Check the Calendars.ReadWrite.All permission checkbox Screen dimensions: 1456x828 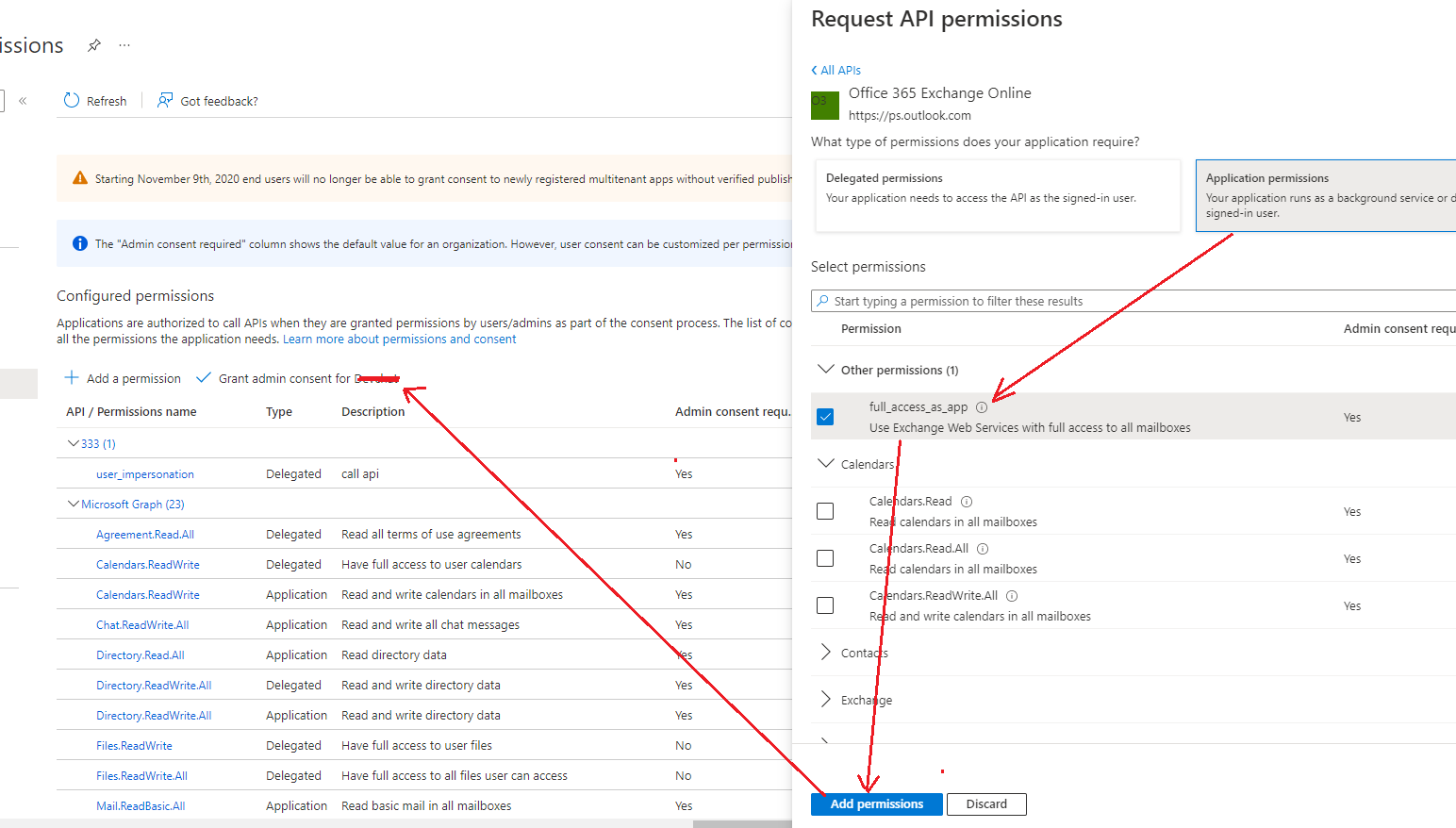pos(825,605)
